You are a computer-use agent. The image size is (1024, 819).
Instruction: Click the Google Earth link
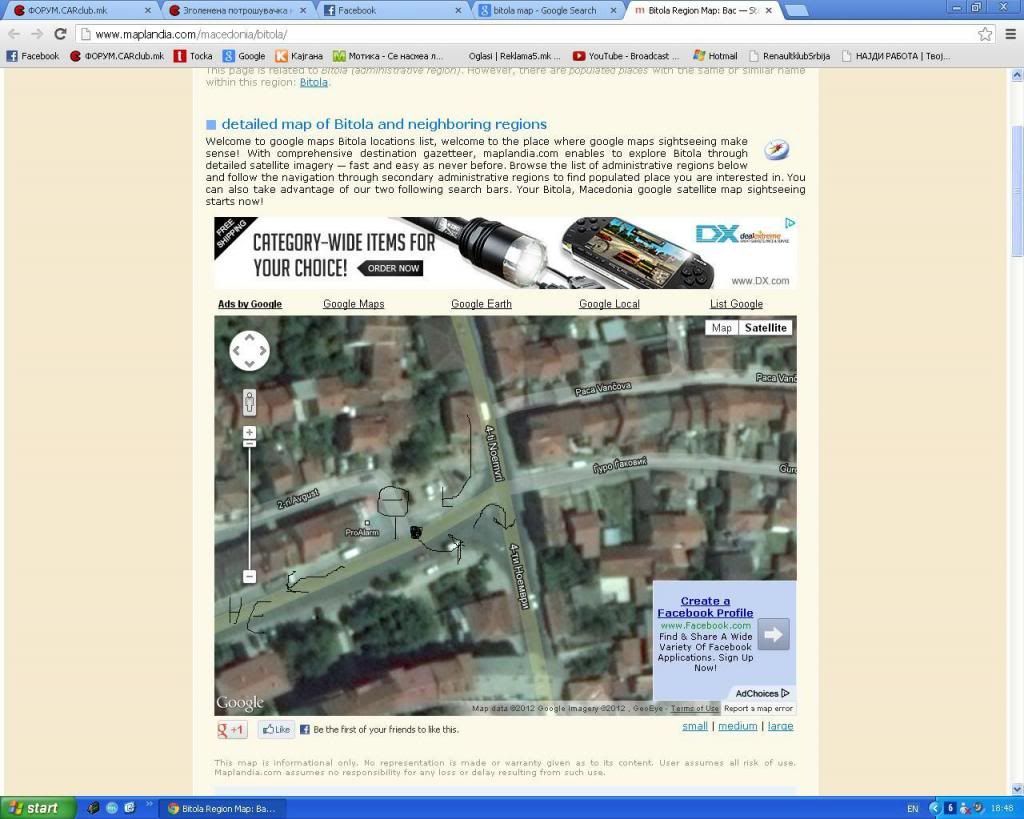pos(481,304)
